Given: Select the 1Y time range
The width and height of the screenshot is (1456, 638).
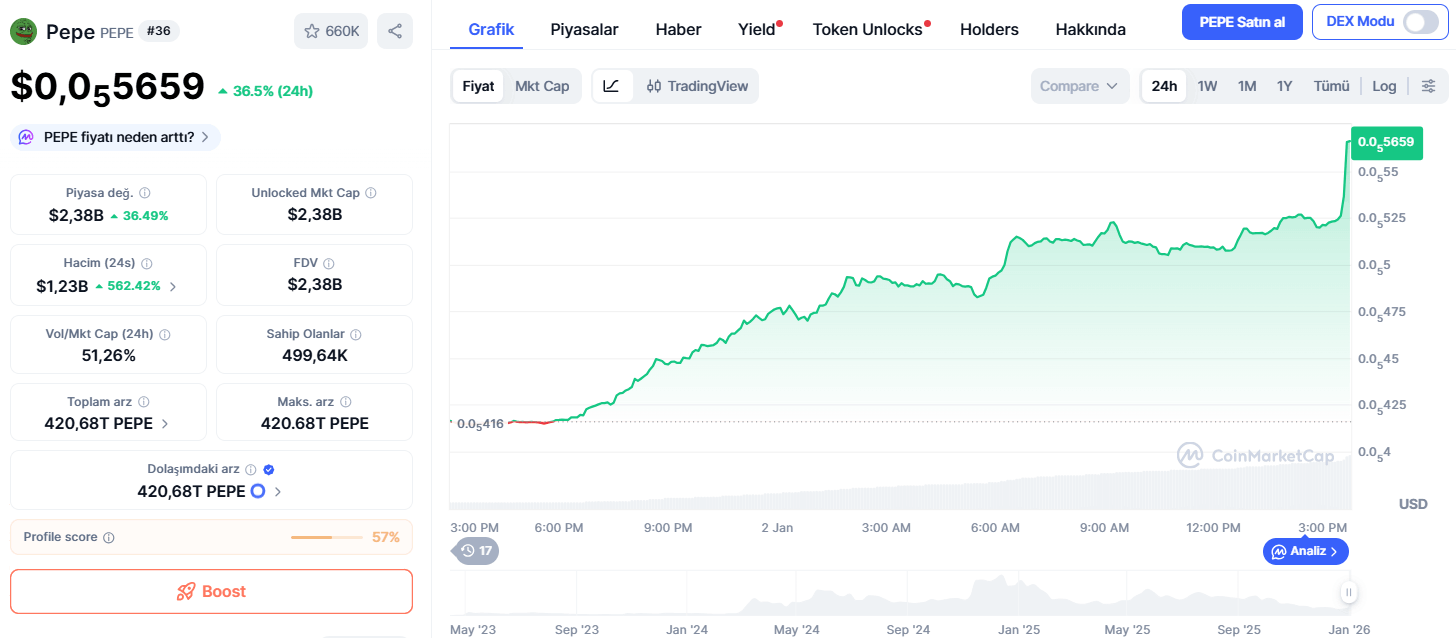Looking at the screenshot, I should [x=1285, y=86].
